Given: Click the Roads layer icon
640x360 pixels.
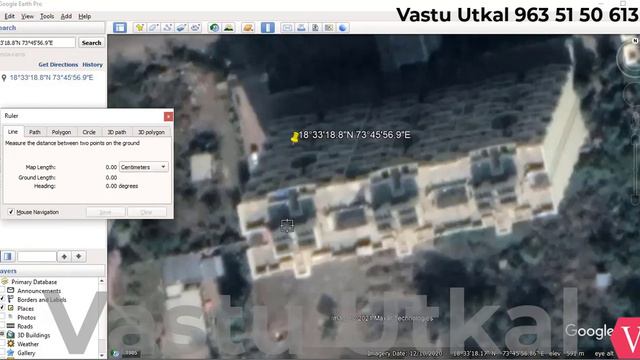Looking at the screenshot, I should (x=11, y=326).
